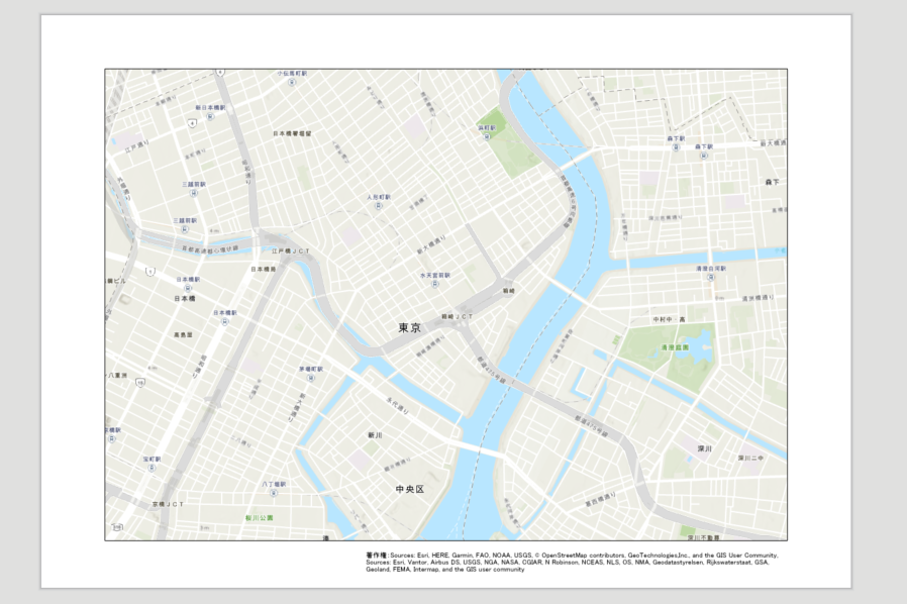Click the 日本橋 district label
907x604 pixels.
click(x=185, y=299)
